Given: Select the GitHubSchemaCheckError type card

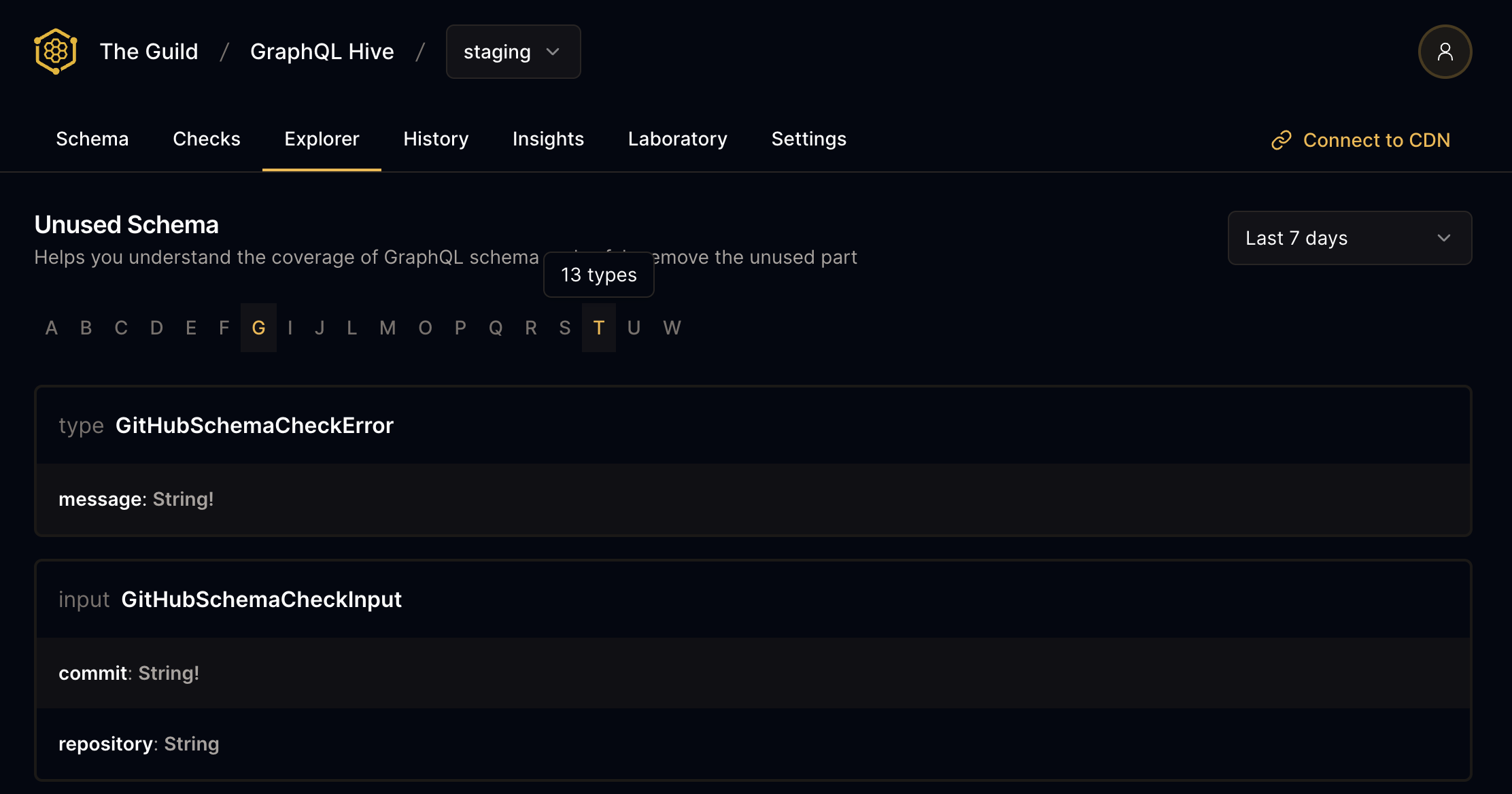Looking at the screenshot, I should pos(254,424).
